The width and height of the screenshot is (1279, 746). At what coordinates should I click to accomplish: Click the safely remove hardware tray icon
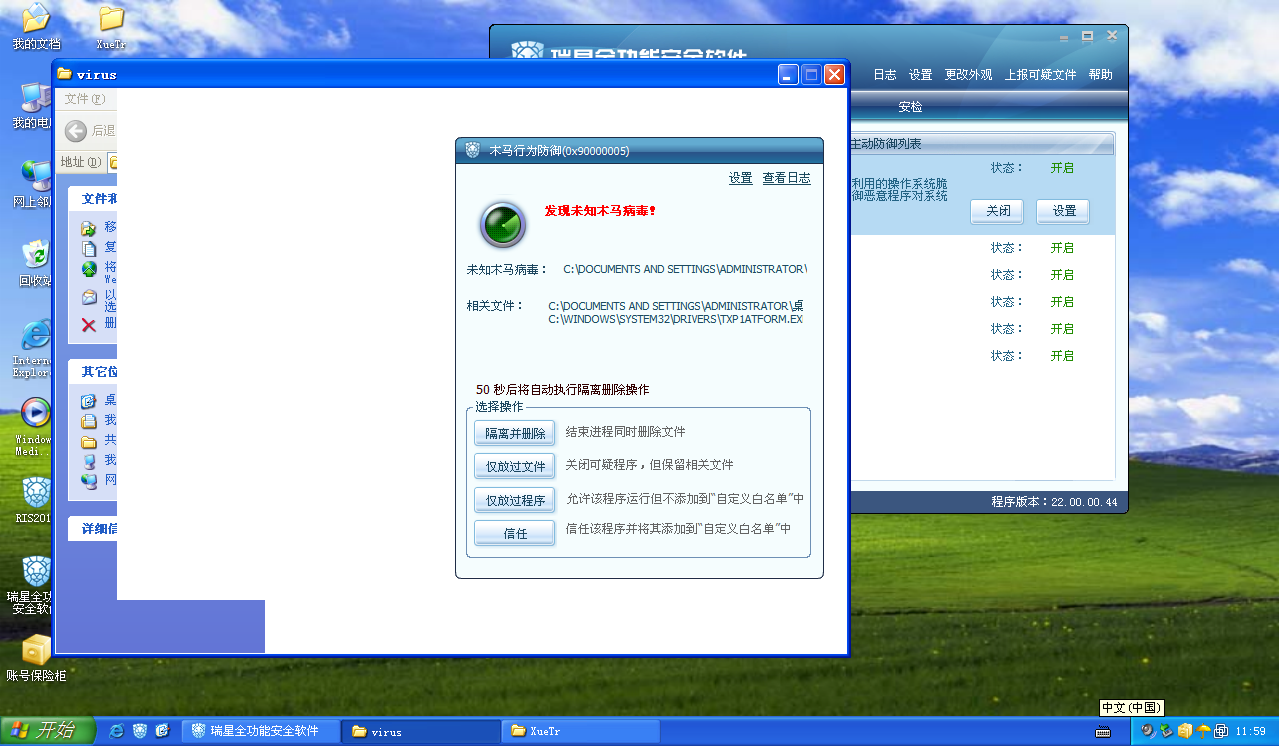(x=1166, y=731)
